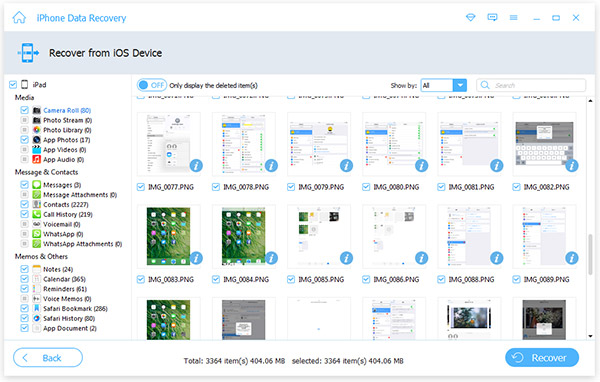Click the Notes icon
Screen dimensions: 600x382
click(36, 269)
